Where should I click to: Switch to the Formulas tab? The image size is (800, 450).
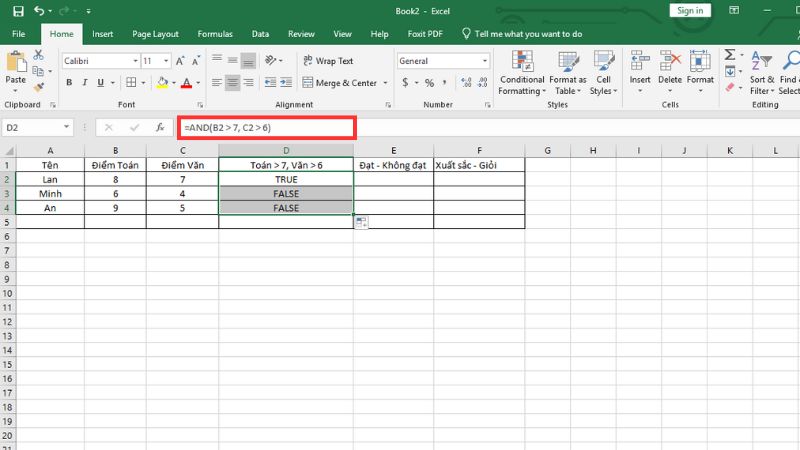214,33
